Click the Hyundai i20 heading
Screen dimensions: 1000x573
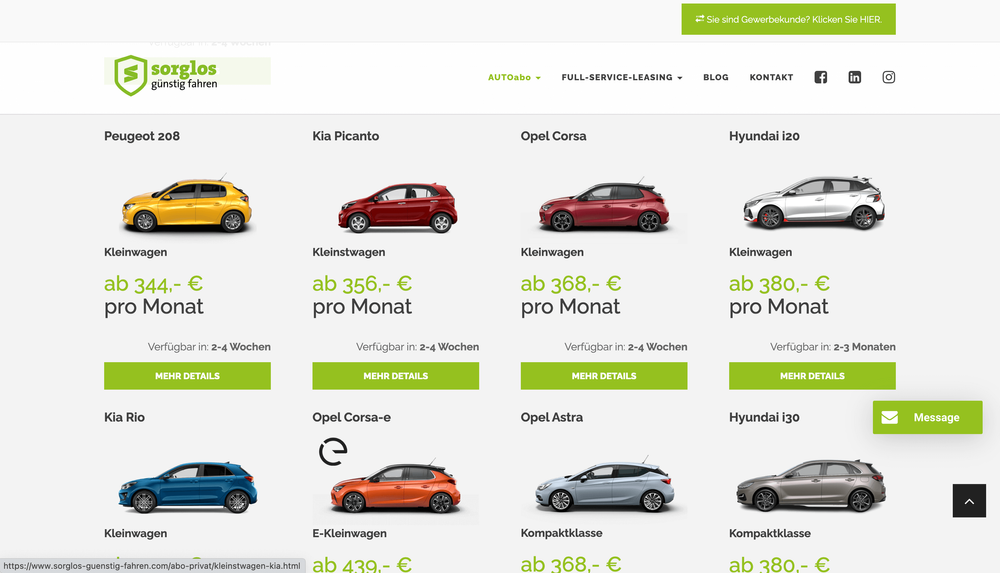pyautogui.click(x=764, y=136)
